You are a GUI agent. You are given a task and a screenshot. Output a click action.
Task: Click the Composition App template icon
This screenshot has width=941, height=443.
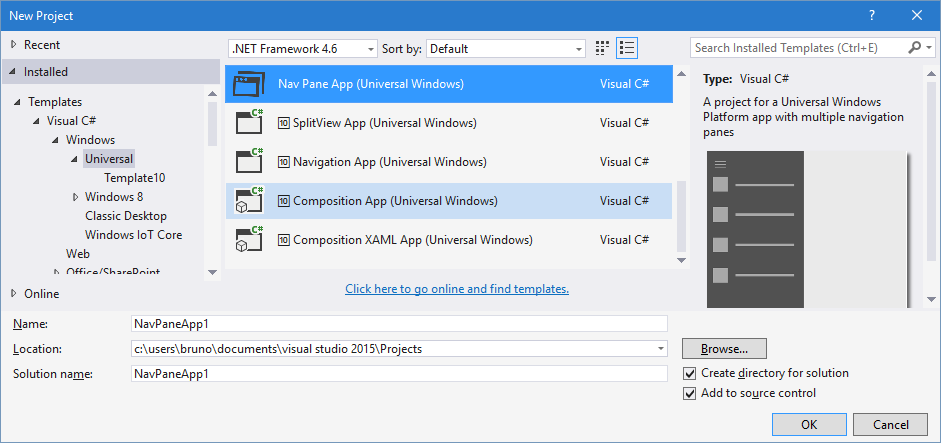[248, 200]
